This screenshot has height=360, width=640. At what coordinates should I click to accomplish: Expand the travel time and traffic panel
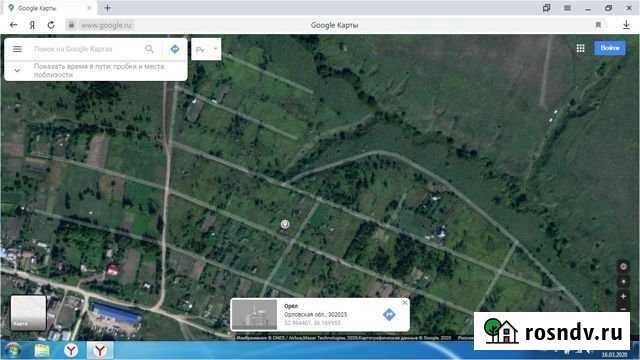pyautogui.click(x=17, y=70)
